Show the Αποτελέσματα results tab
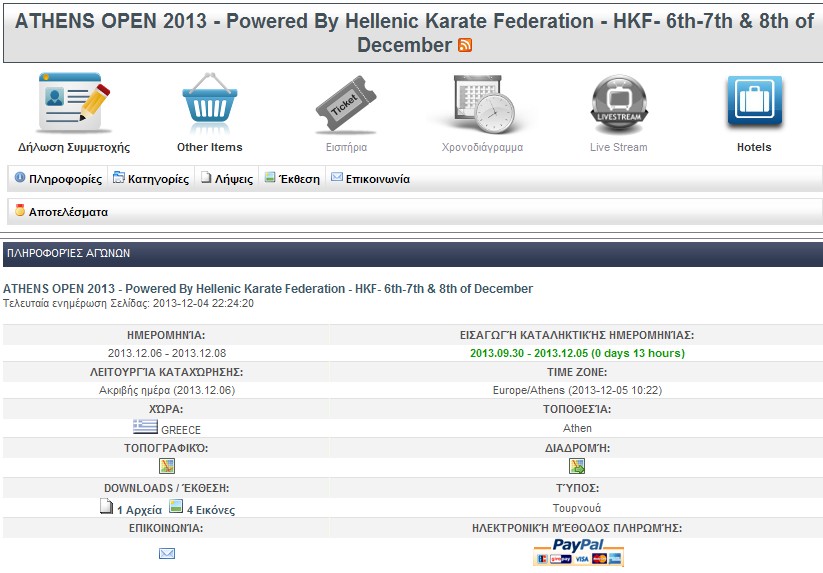Image resolution: width=823 pixels, height=573 pixels. (x=61, y=212)
